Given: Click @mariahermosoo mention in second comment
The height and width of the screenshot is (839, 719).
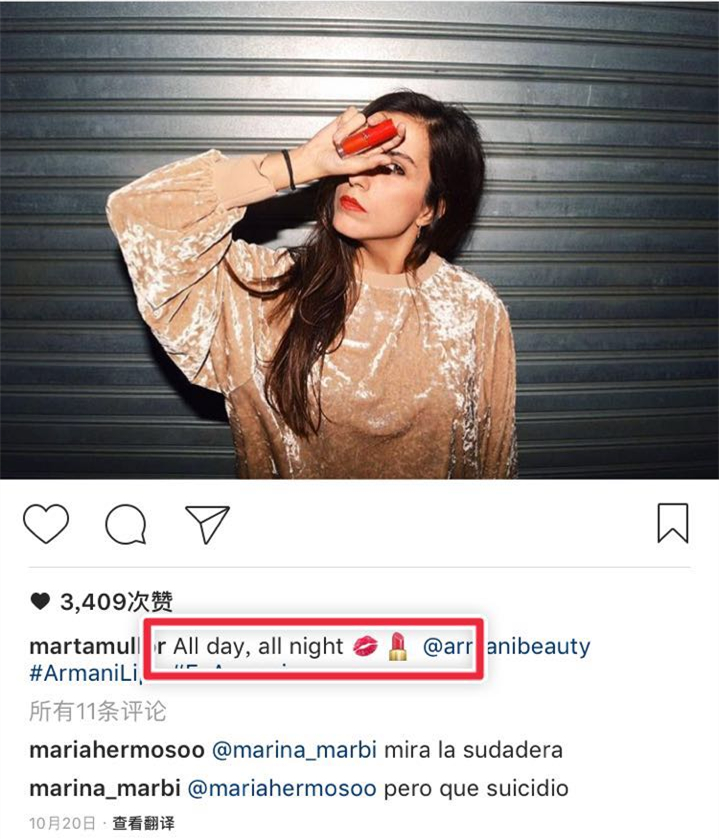Looking at the screenshot, I should pyautogui.click(x=282, y=788).
